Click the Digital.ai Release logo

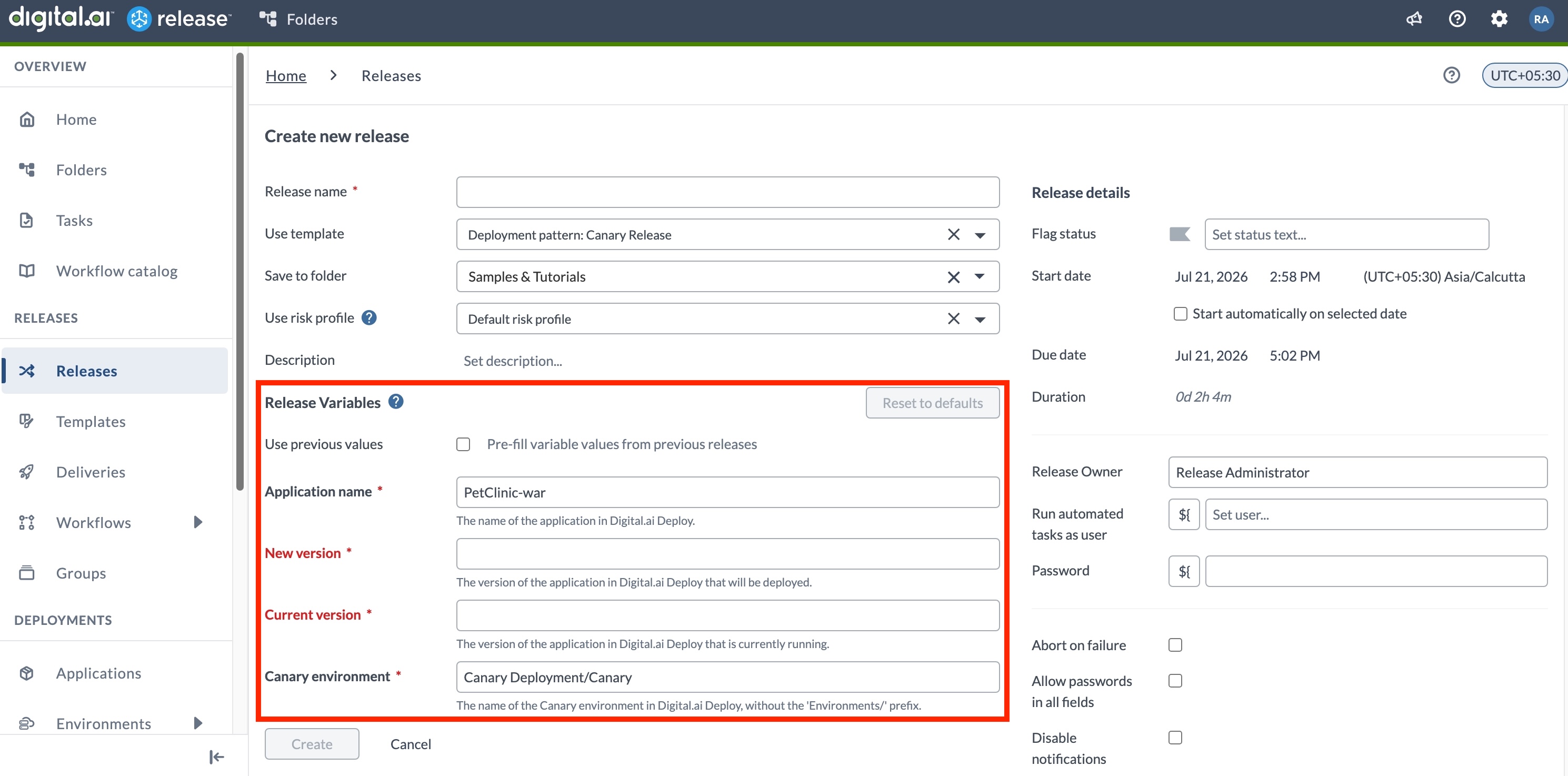click(x=119, y=18)
